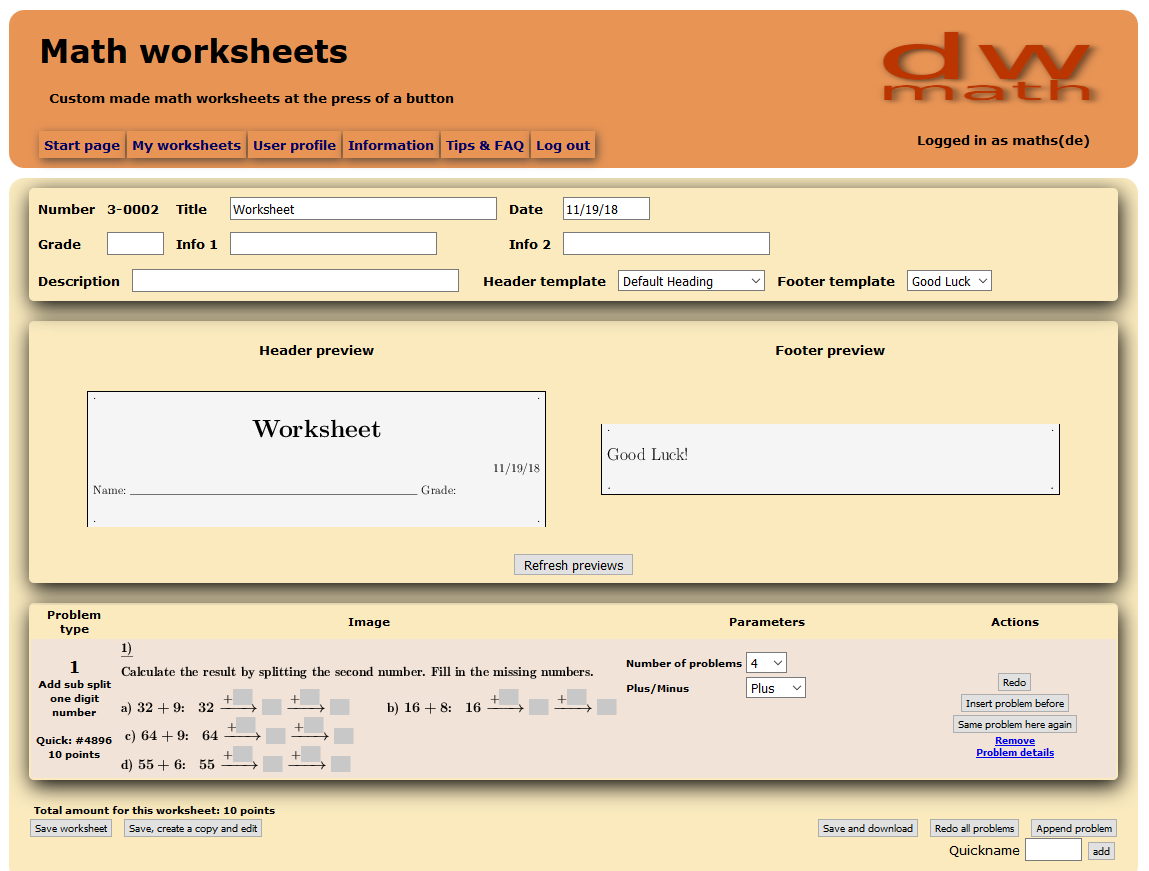Click the add button next to Quickname
Viewport: 1149px width, 871px height.
1101,850
